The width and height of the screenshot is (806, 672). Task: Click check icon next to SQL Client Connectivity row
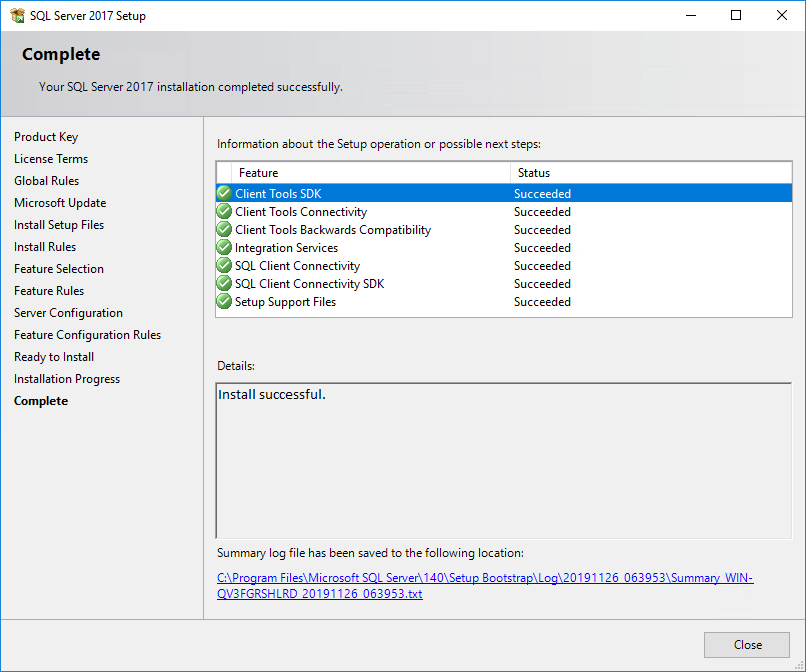coord(224,265)
